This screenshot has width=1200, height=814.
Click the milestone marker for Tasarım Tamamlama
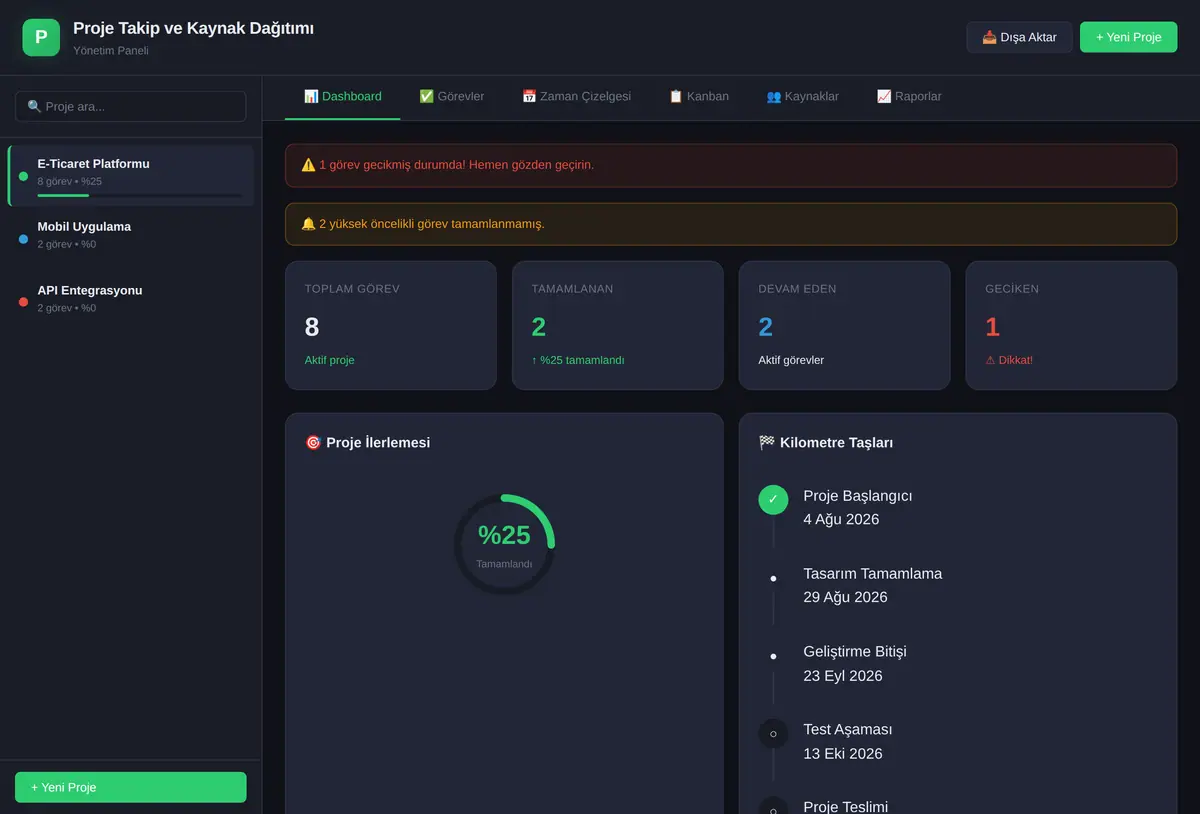pyautogui.click(x=773, y=578)
